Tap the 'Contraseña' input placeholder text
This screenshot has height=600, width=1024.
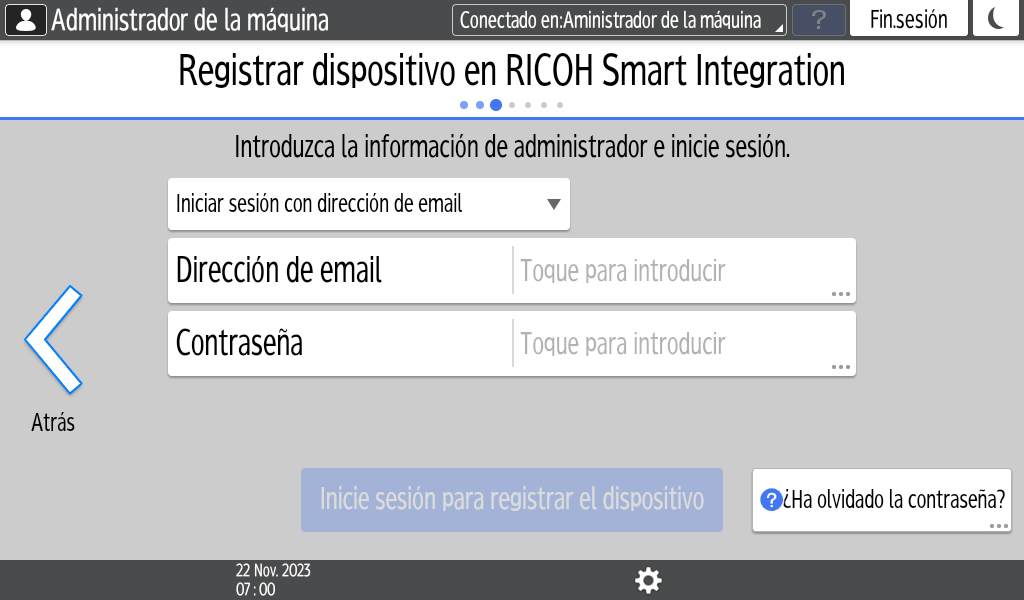(622, 344)
